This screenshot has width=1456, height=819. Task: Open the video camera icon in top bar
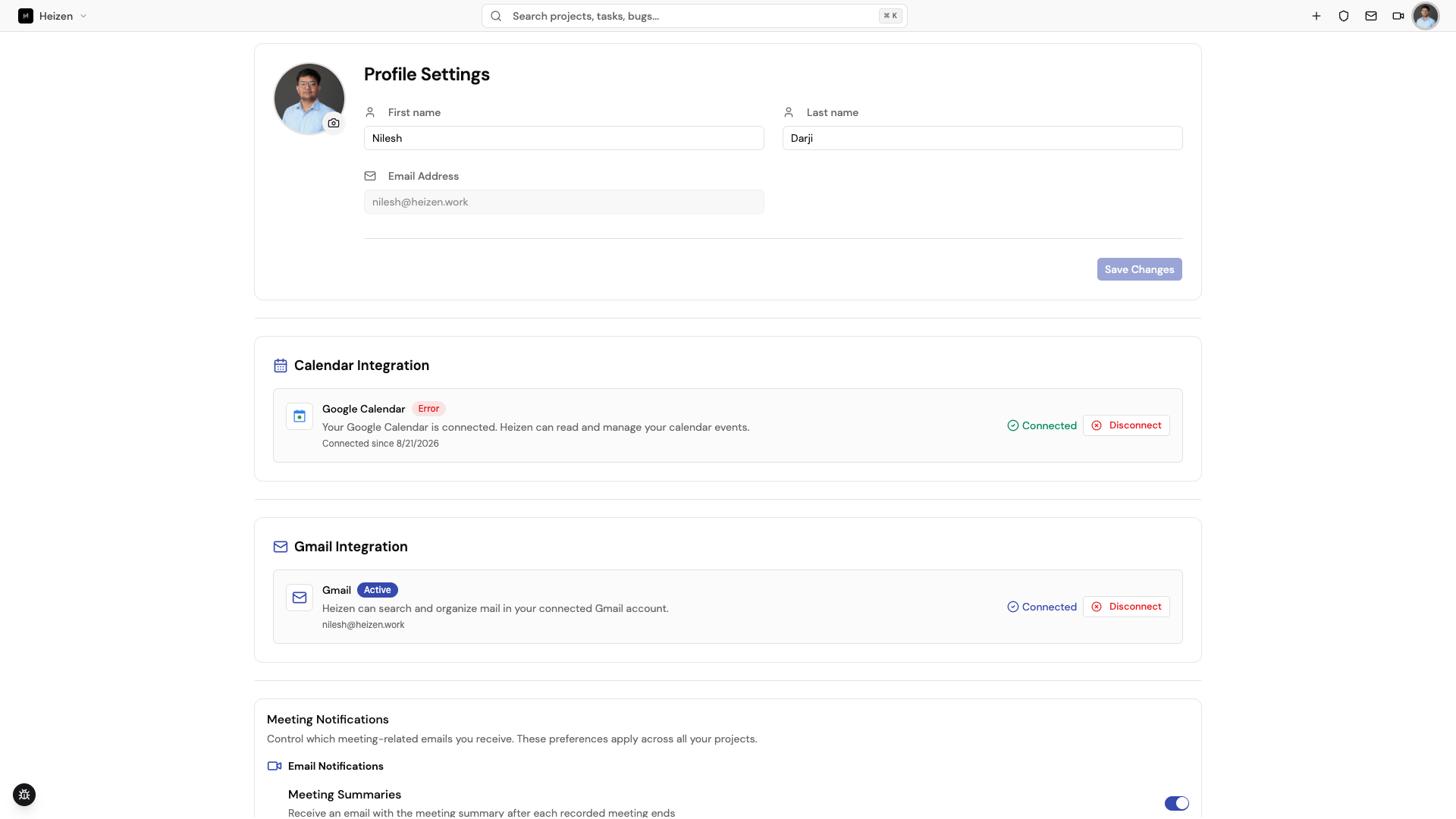pyautogui.click(x=1398, y=16)
